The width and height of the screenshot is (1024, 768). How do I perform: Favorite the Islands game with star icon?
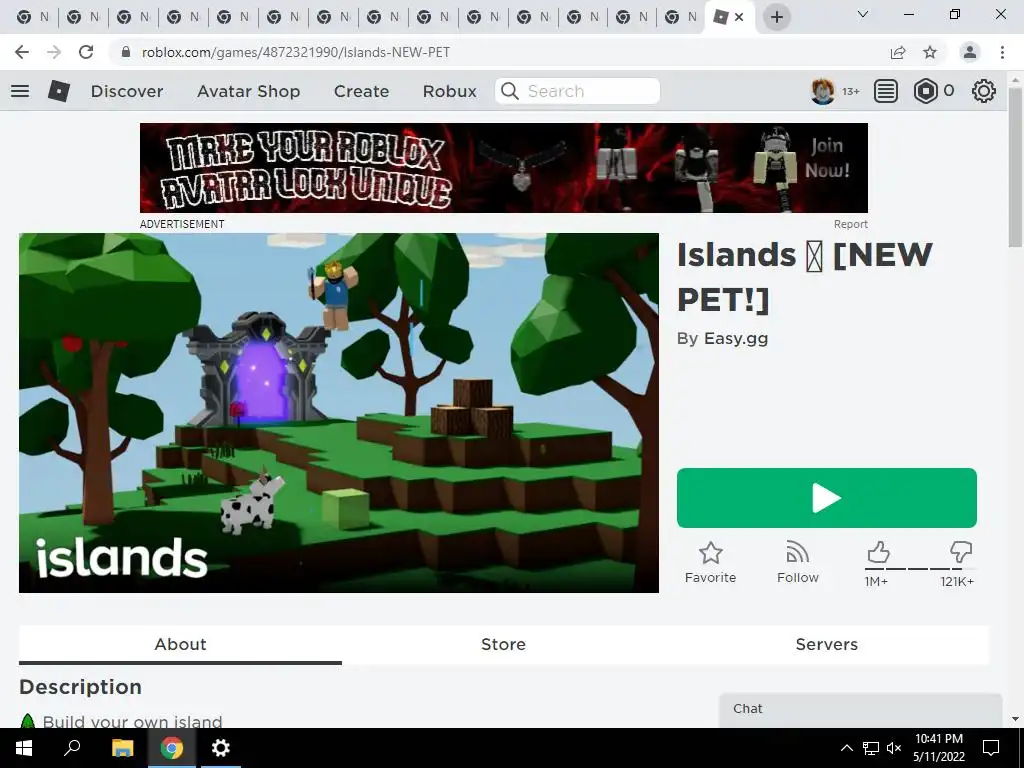point(711,562)
